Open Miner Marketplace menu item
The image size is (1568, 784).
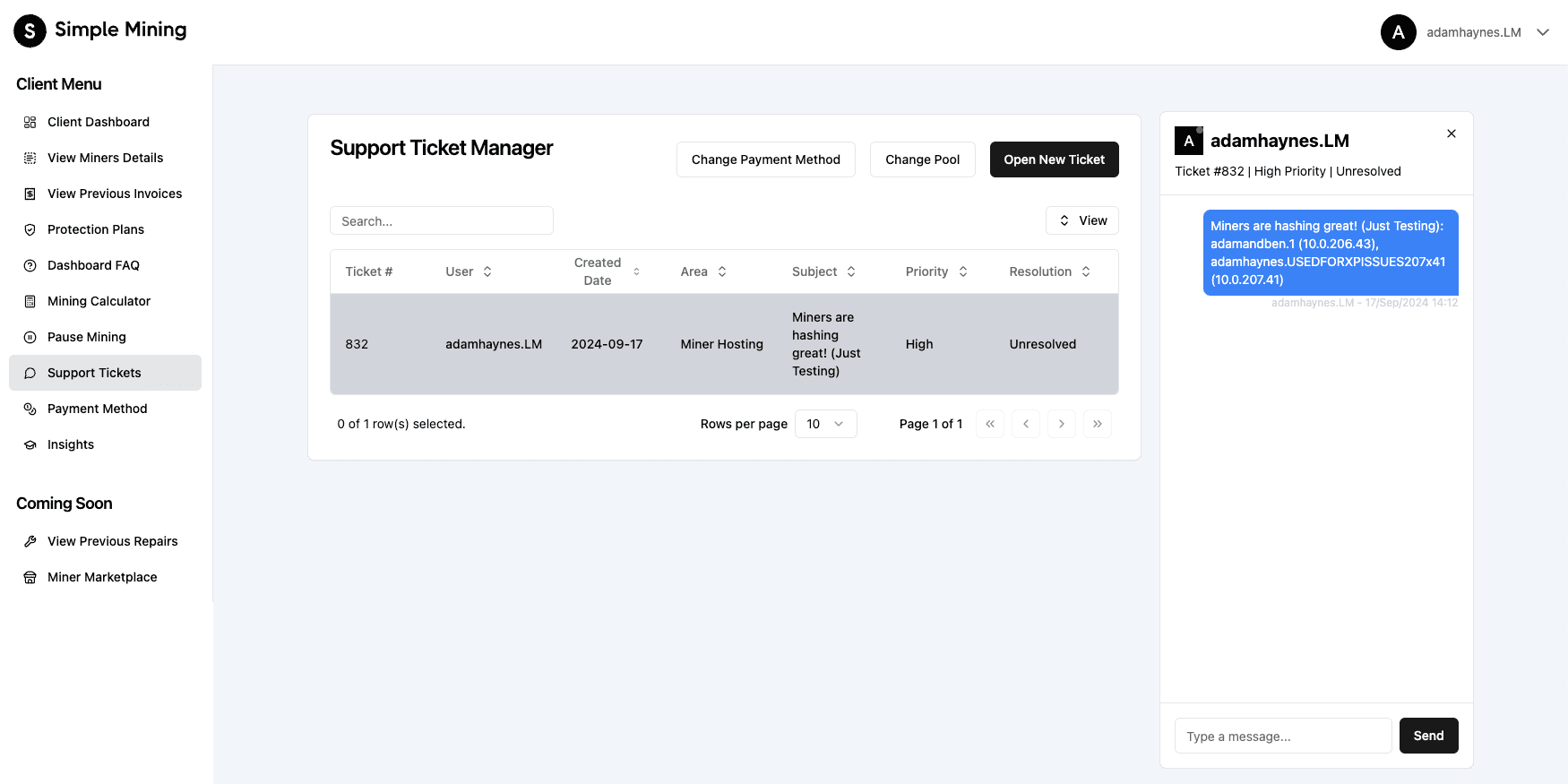pyautogui.click(x=105, y=577)
